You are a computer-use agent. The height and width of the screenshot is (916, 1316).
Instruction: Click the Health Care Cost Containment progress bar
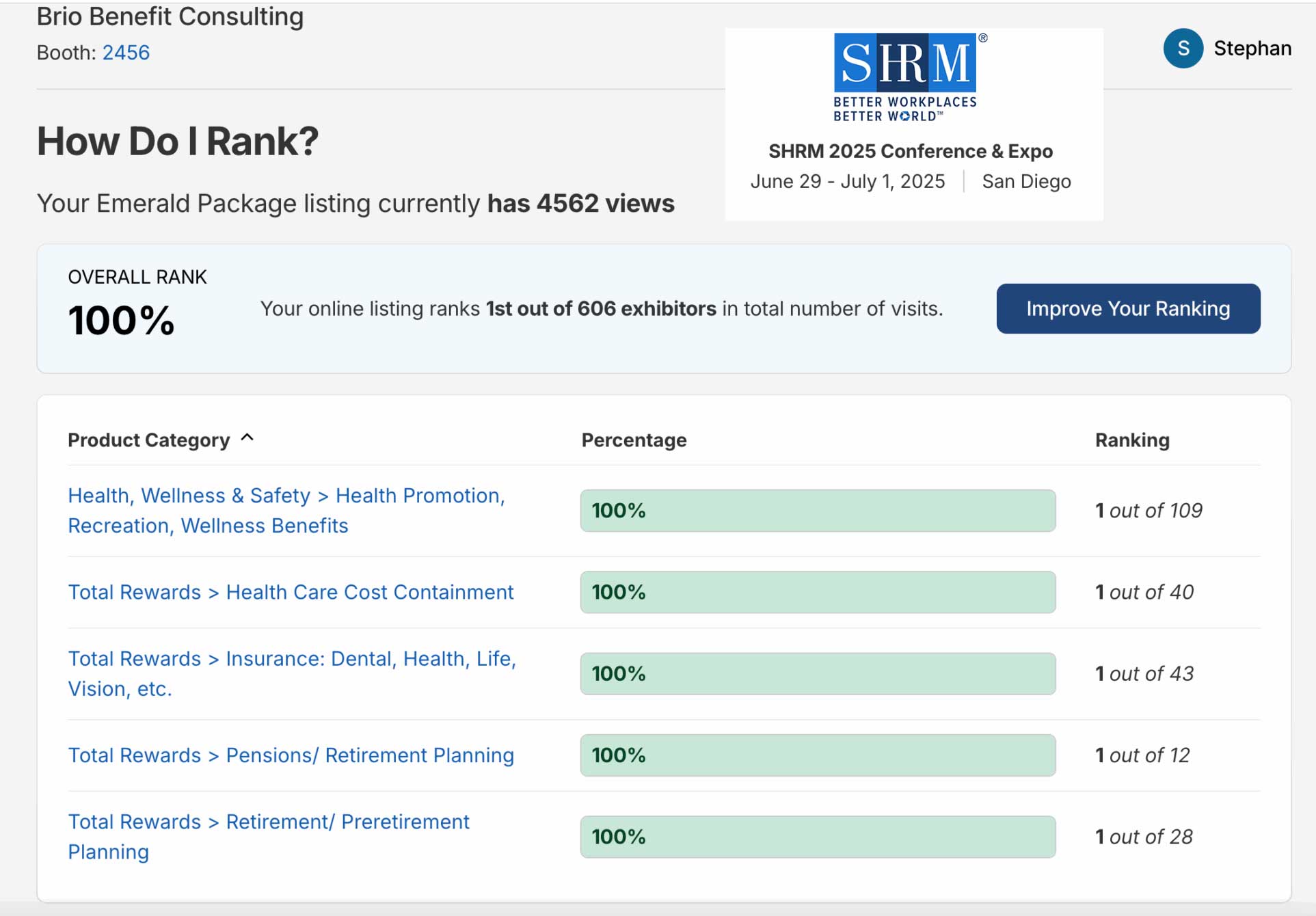click(818, 592)
